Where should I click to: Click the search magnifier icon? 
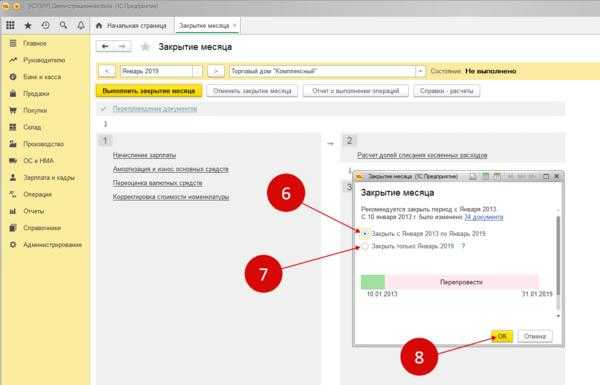[64, 26]
